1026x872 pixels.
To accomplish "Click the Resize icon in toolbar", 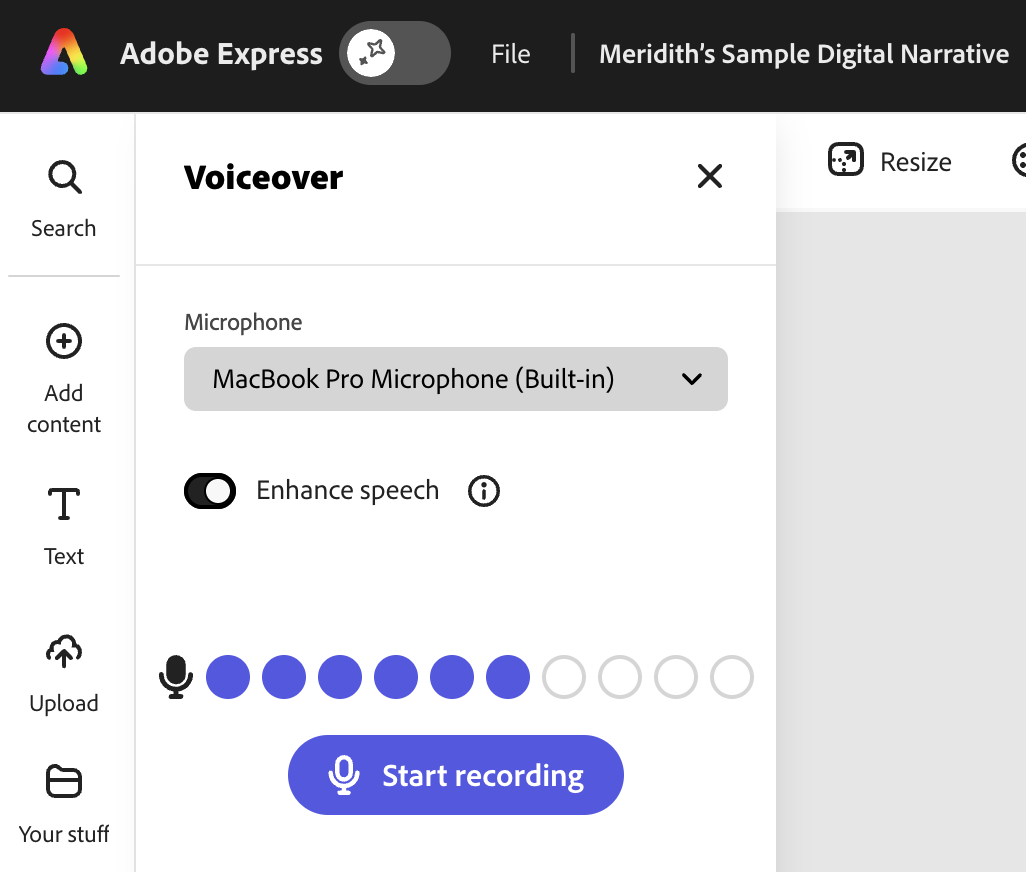I will 846,161.
